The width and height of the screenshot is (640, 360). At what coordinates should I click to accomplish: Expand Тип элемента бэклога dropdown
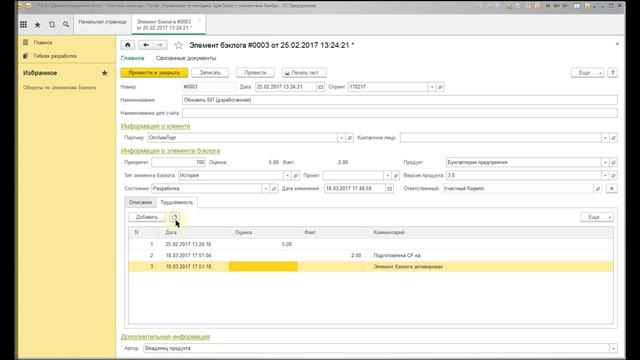click(x=287, y=176)
